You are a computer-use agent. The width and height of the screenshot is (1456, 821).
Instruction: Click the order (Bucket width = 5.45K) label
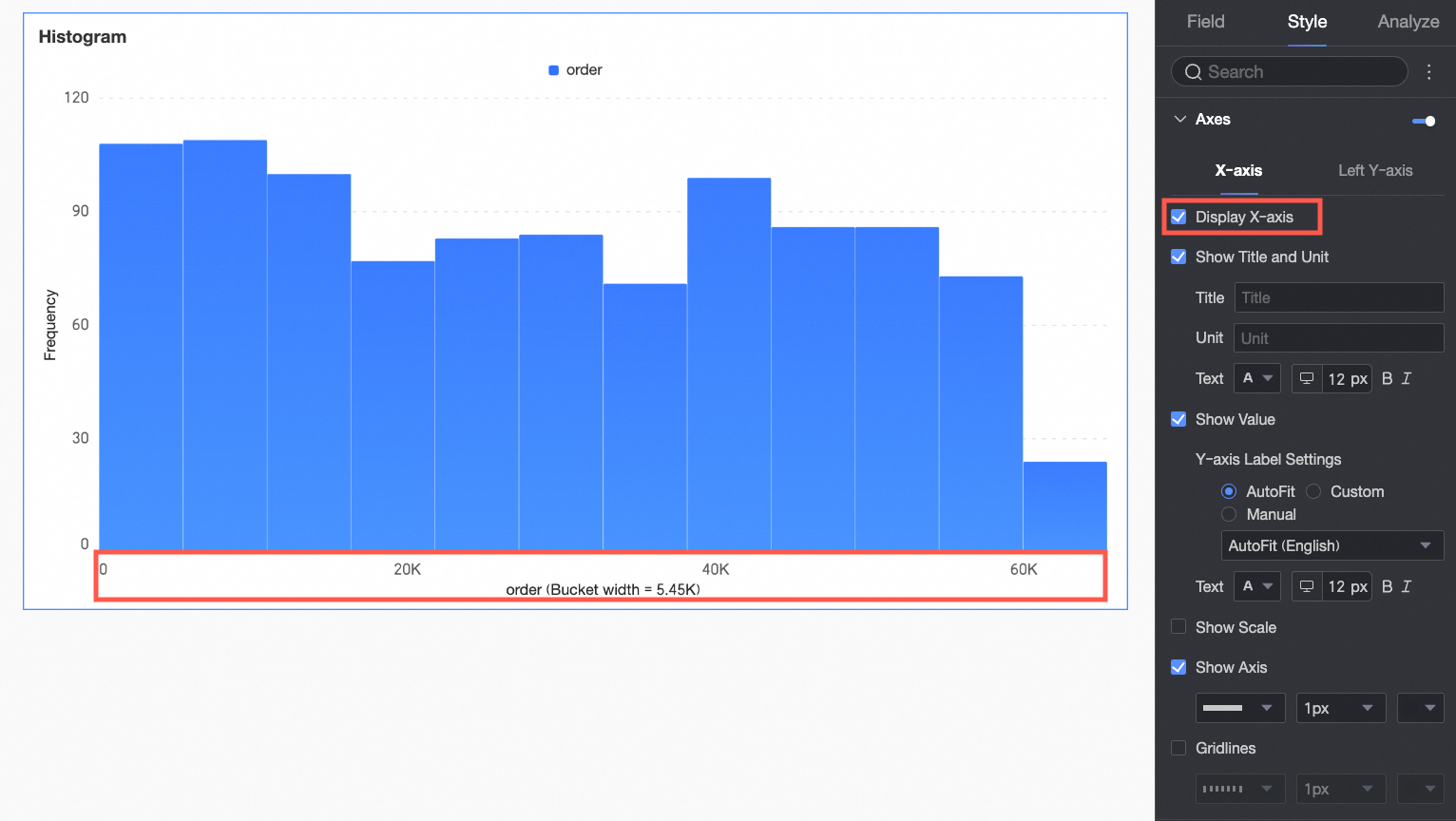pos(603,589)
